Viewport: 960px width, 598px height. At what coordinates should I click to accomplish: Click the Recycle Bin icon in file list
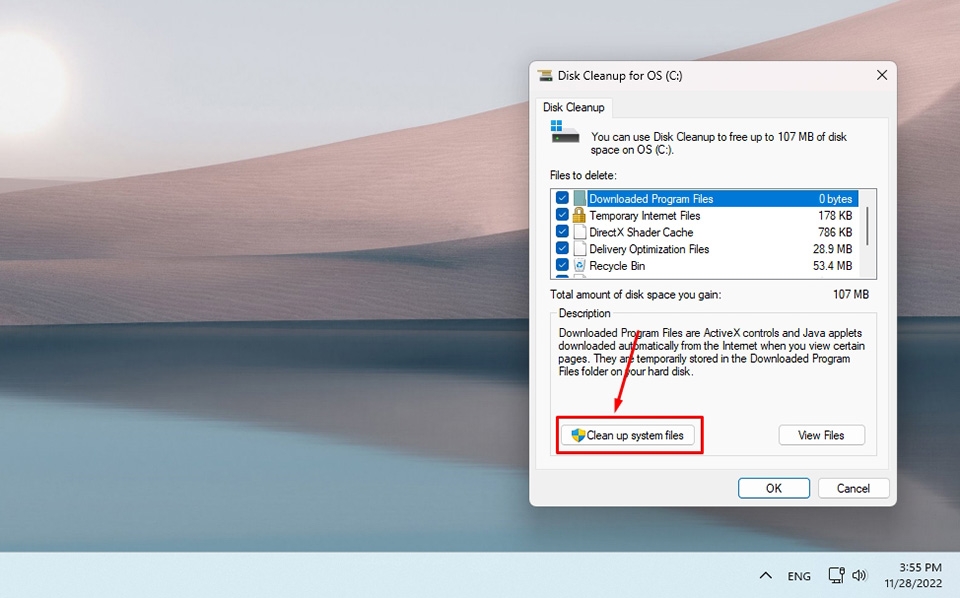[579, 265]
